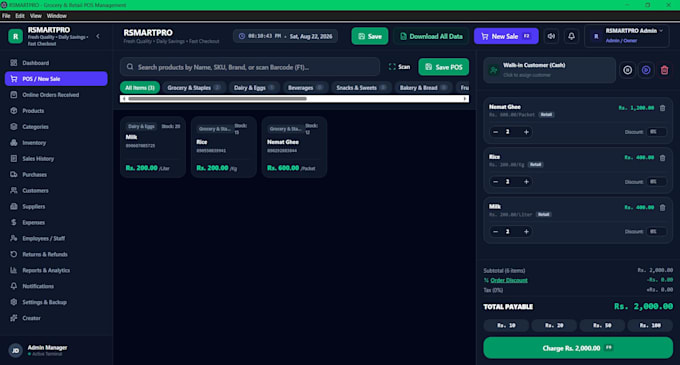Image resolution: width=680 pixels, height=365 pixels.
Task: Open the Order Discount link
Action: (x=509, y=280)
